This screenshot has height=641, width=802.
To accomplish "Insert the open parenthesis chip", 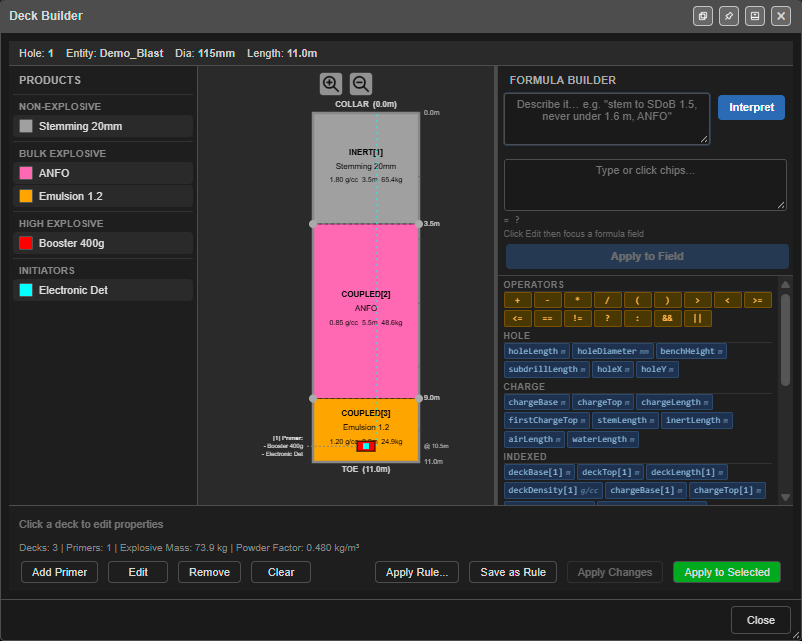I will tap(637, 300).
